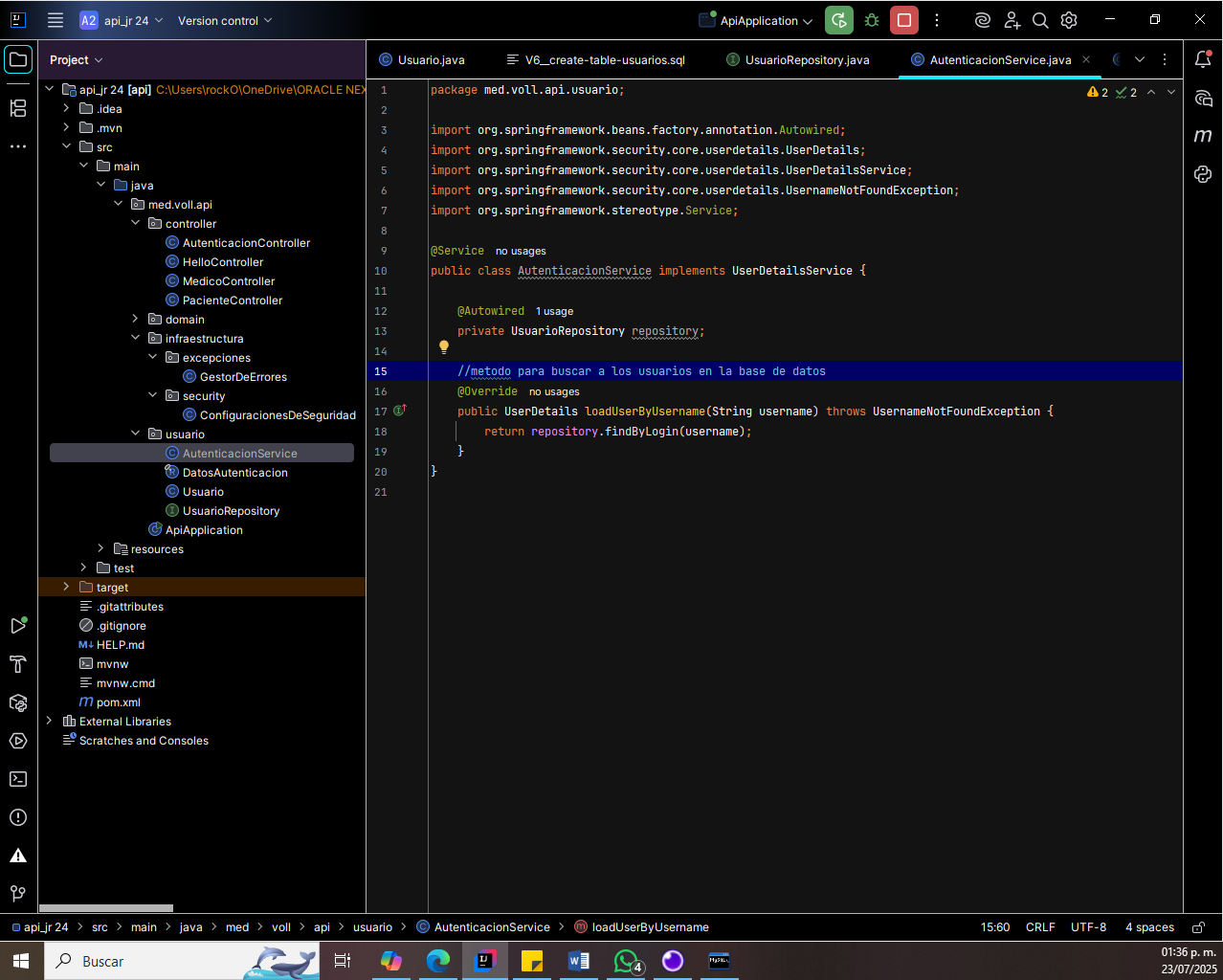
Task: Open GestorDeErrores class
Action: (x=243, y=377)
